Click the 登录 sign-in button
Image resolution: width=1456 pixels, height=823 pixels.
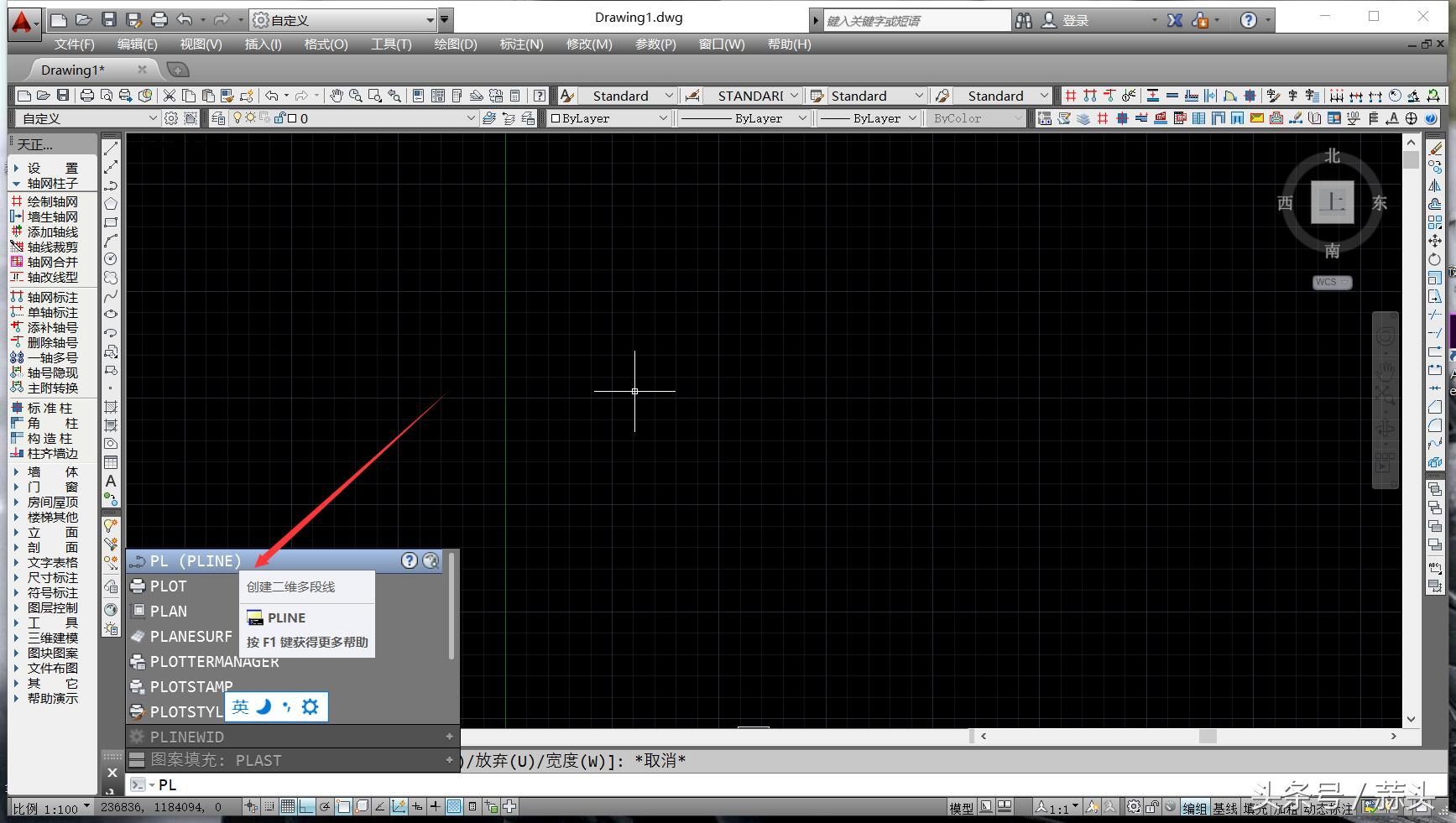pyautogui.click(x=1067, y=20)
